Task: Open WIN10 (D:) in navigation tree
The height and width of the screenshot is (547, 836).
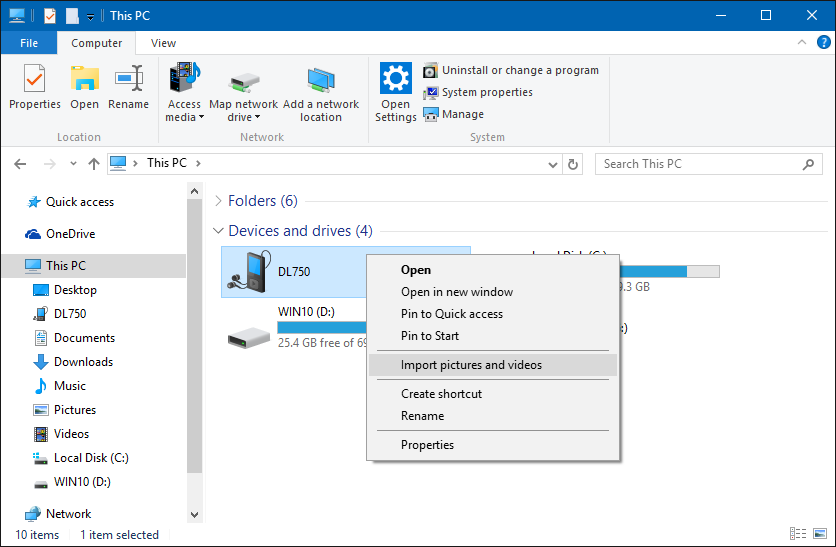Action: [x=72, y=481]
